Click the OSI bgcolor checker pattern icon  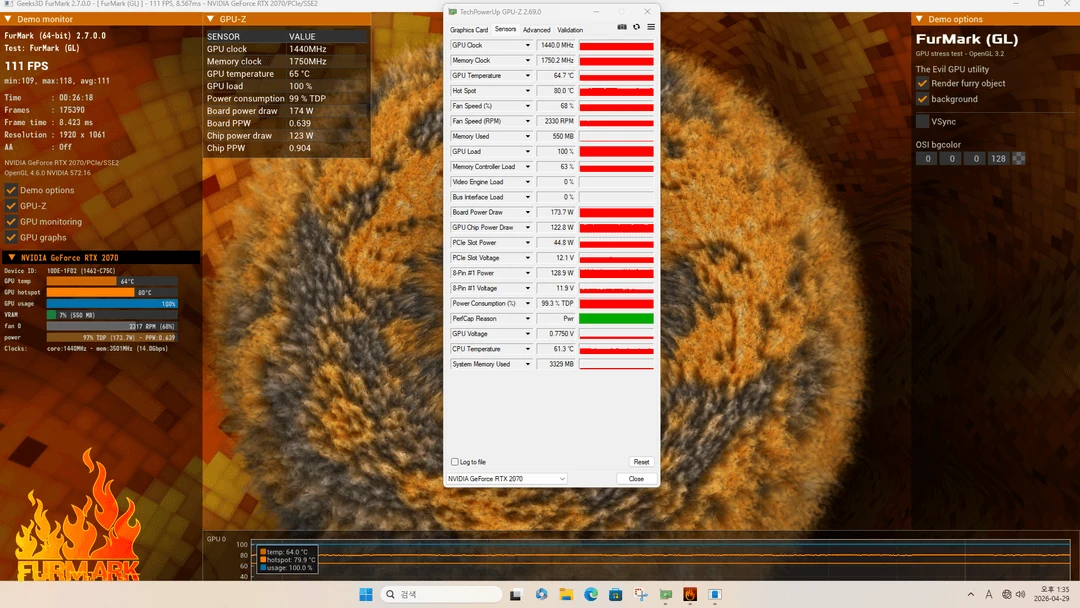[1019, 158]
